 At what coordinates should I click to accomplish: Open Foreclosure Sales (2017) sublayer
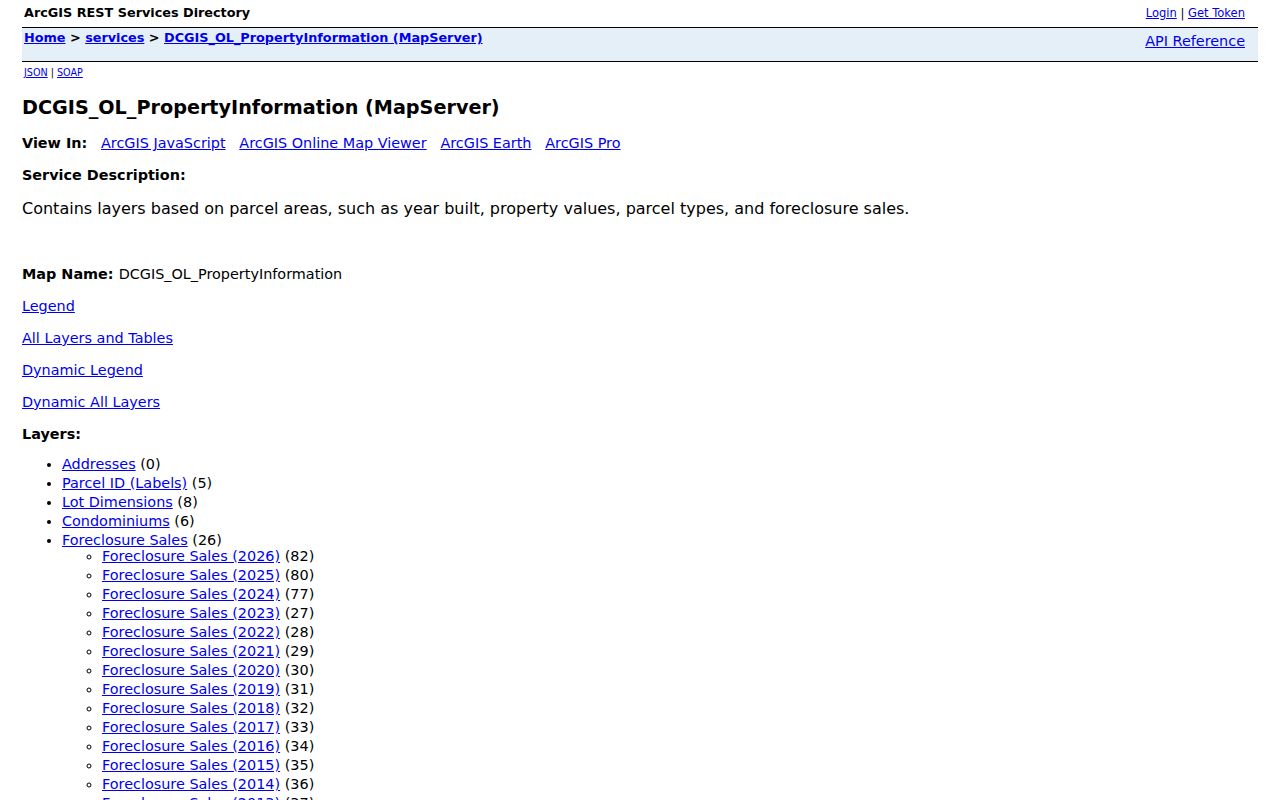(190, 727)
